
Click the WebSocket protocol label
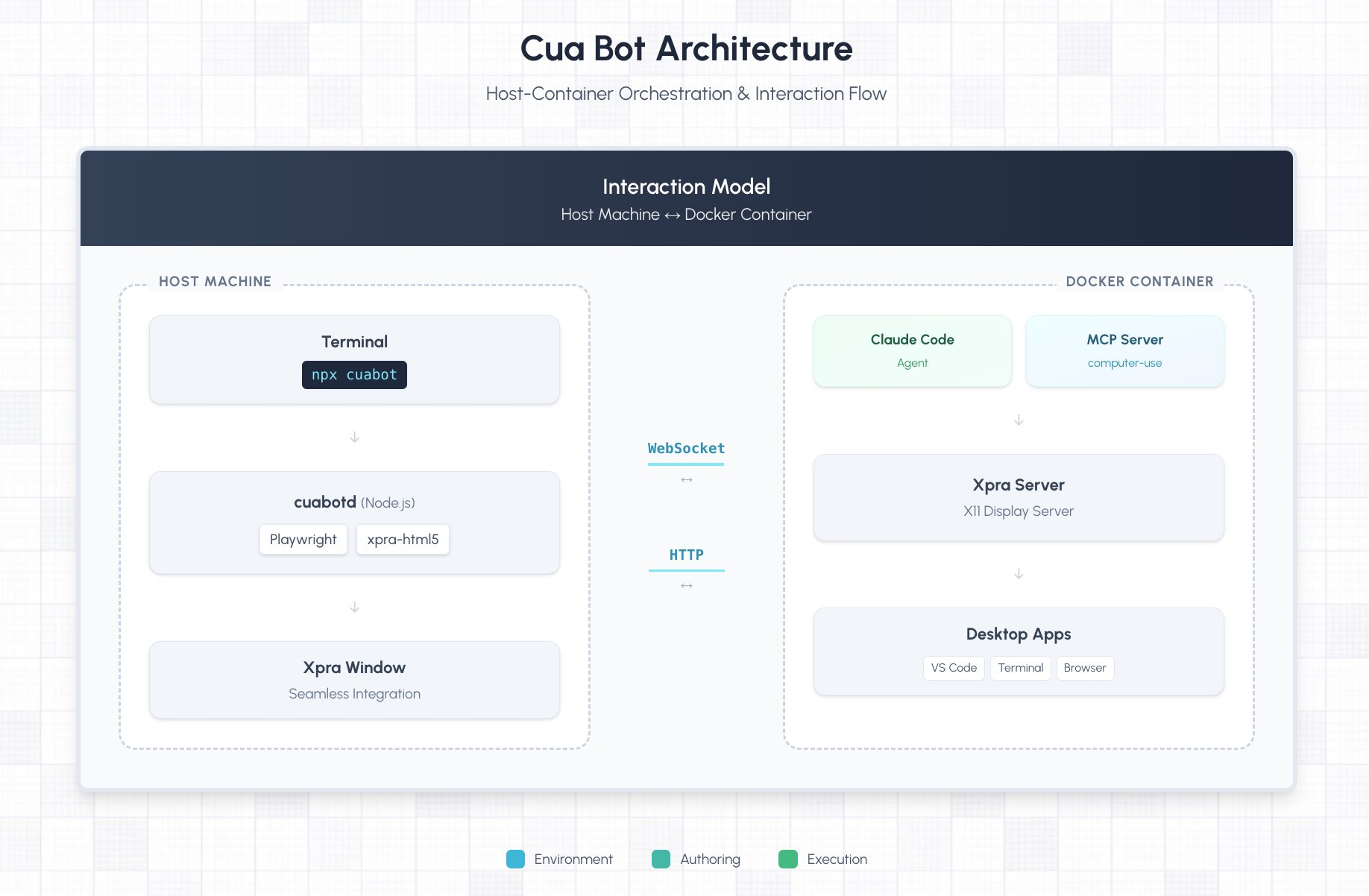pyautogui.click(x=686, y=449)
